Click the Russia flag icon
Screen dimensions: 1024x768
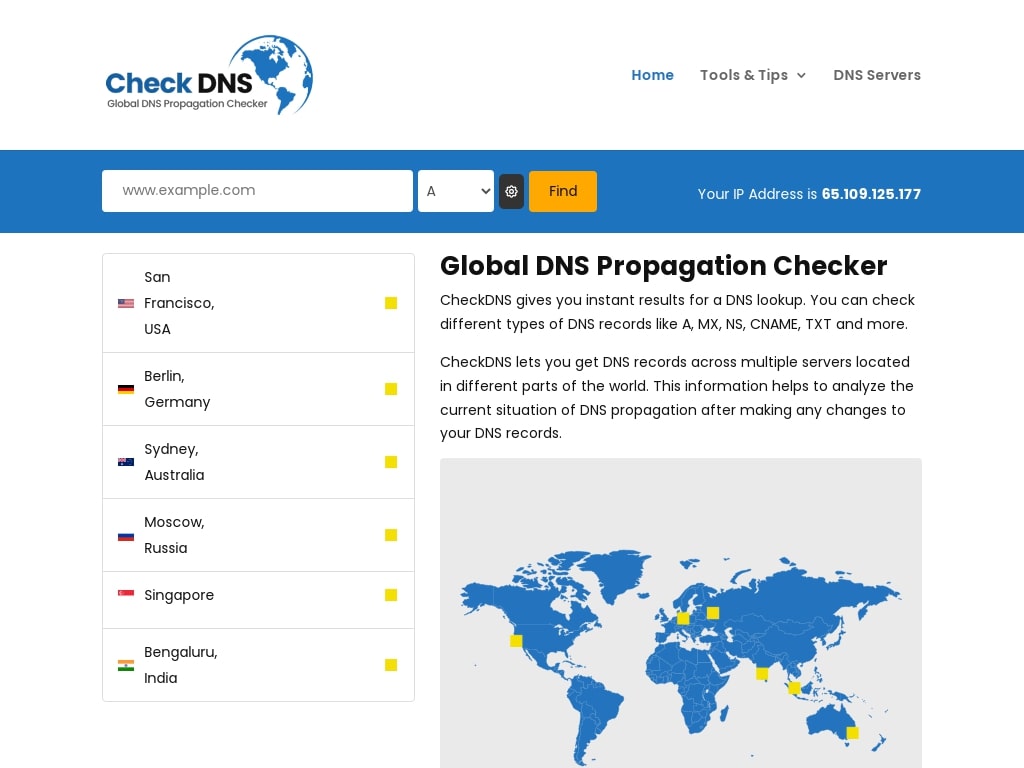(x=126, y=535)
